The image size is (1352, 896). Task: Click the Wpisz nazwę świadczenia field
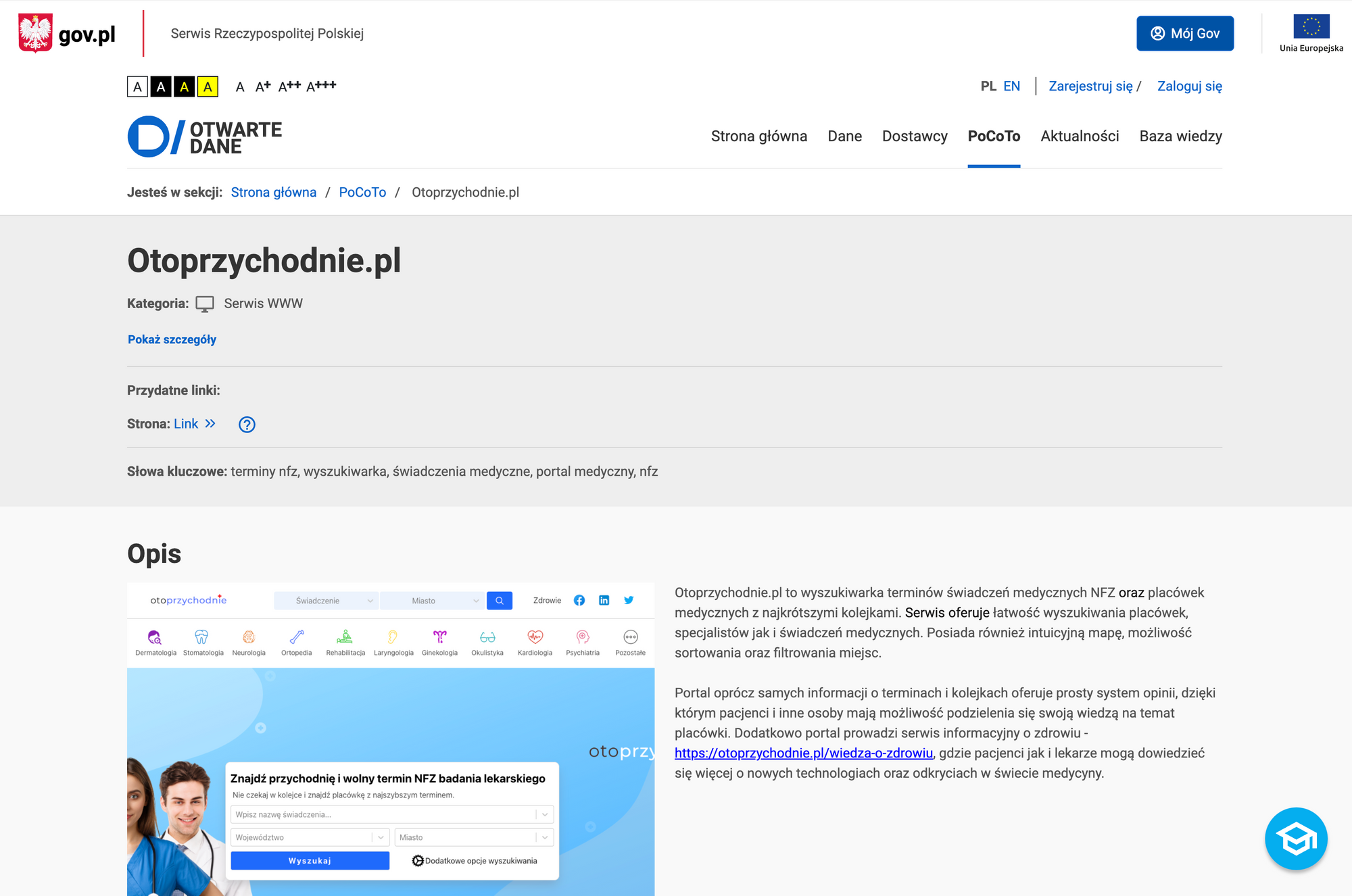point(392,815)
